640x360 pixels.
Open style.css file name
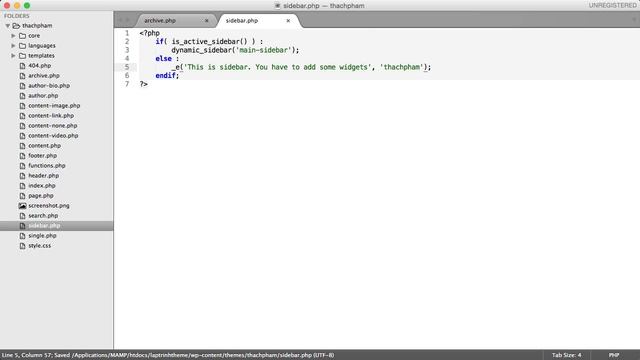coord(40,246)
